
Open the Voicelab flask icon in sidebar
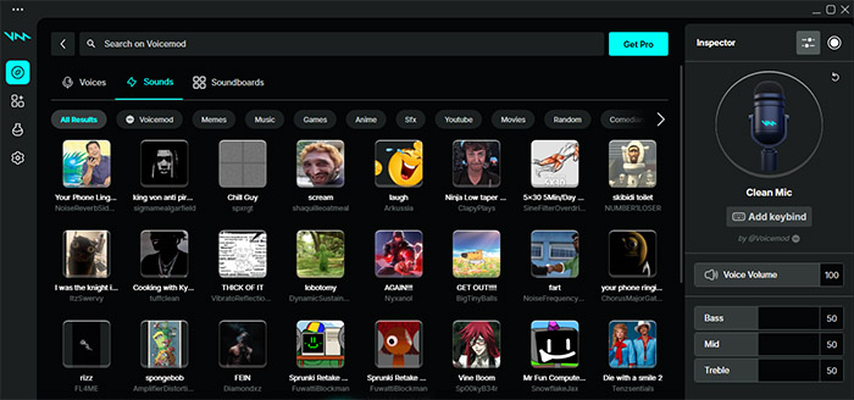[18, 130]
